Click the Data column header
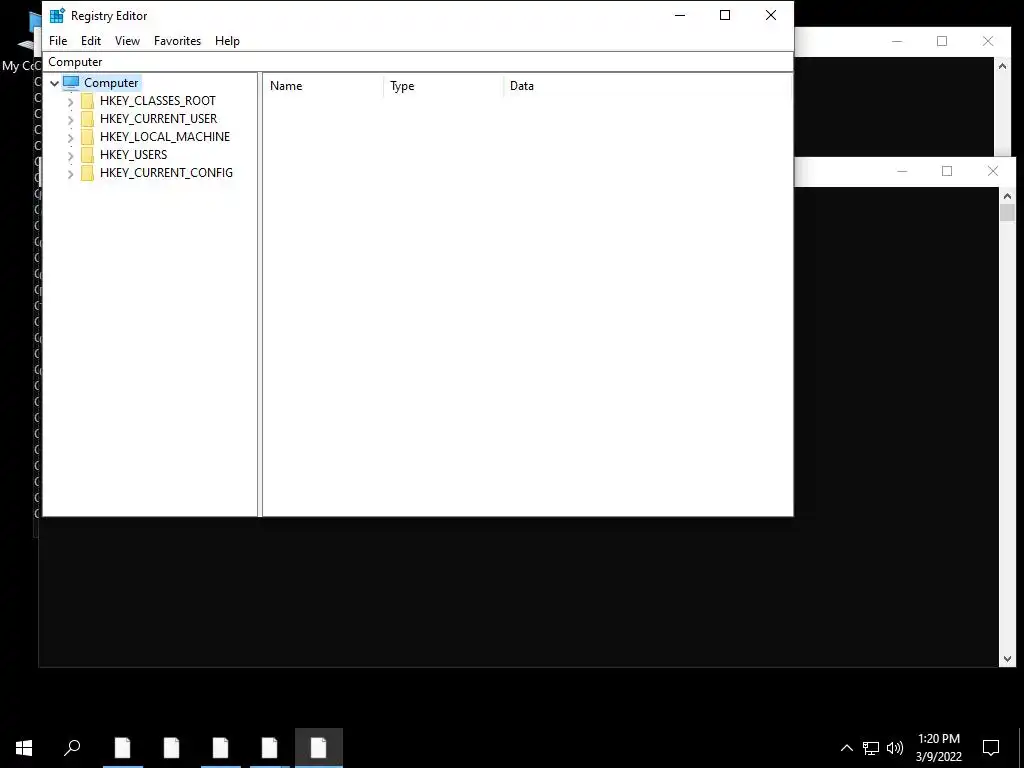The width and height of the screenshot is (1024, 768). [x=647, y=86]
